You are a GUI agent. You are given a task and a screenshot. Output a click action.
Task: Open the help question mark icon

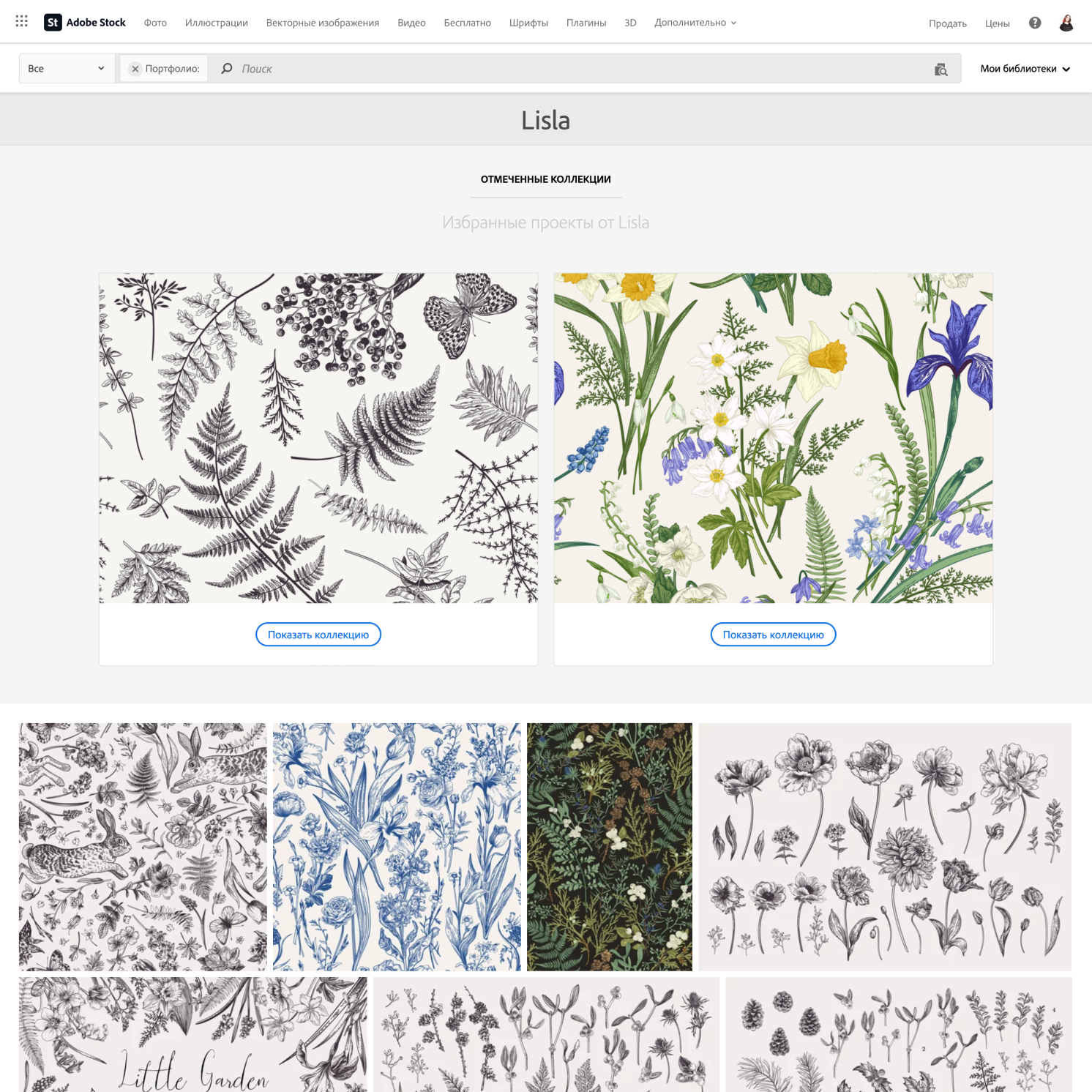1035,23
